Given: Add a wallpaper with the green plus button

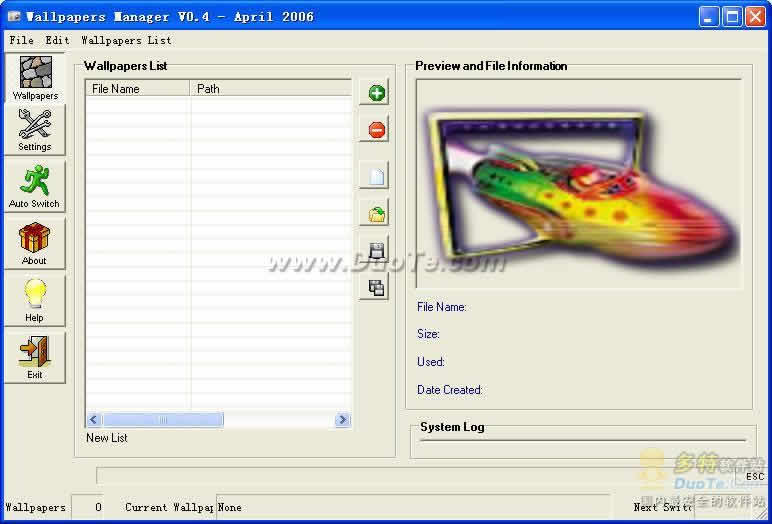Looking at the screenshot, I should (375, 92).
